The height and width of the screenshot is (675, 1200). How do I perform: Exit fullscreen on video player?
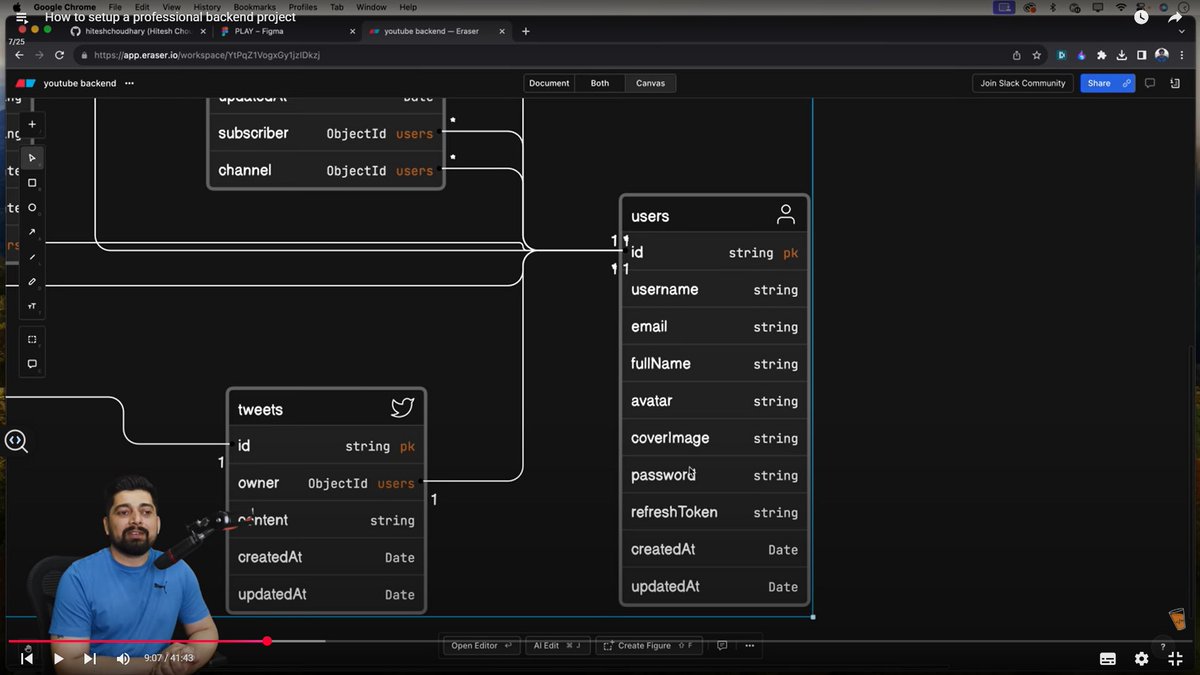click(1175, 659)
